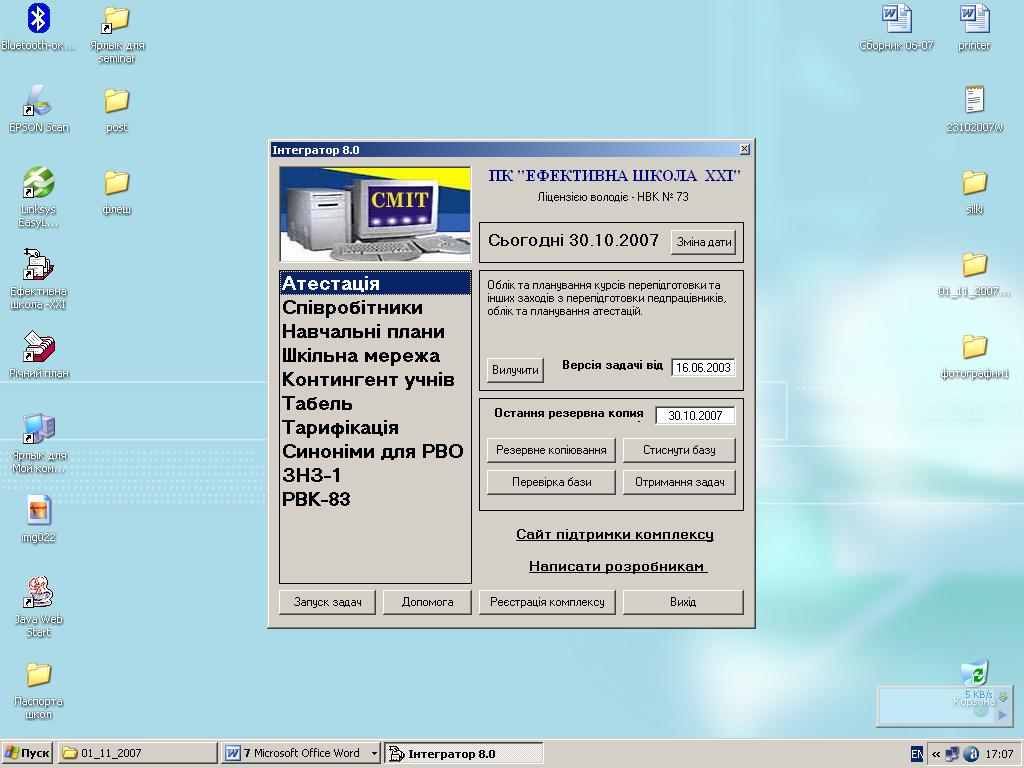
Task: Select Атестація in the task list
Action: 375,283
